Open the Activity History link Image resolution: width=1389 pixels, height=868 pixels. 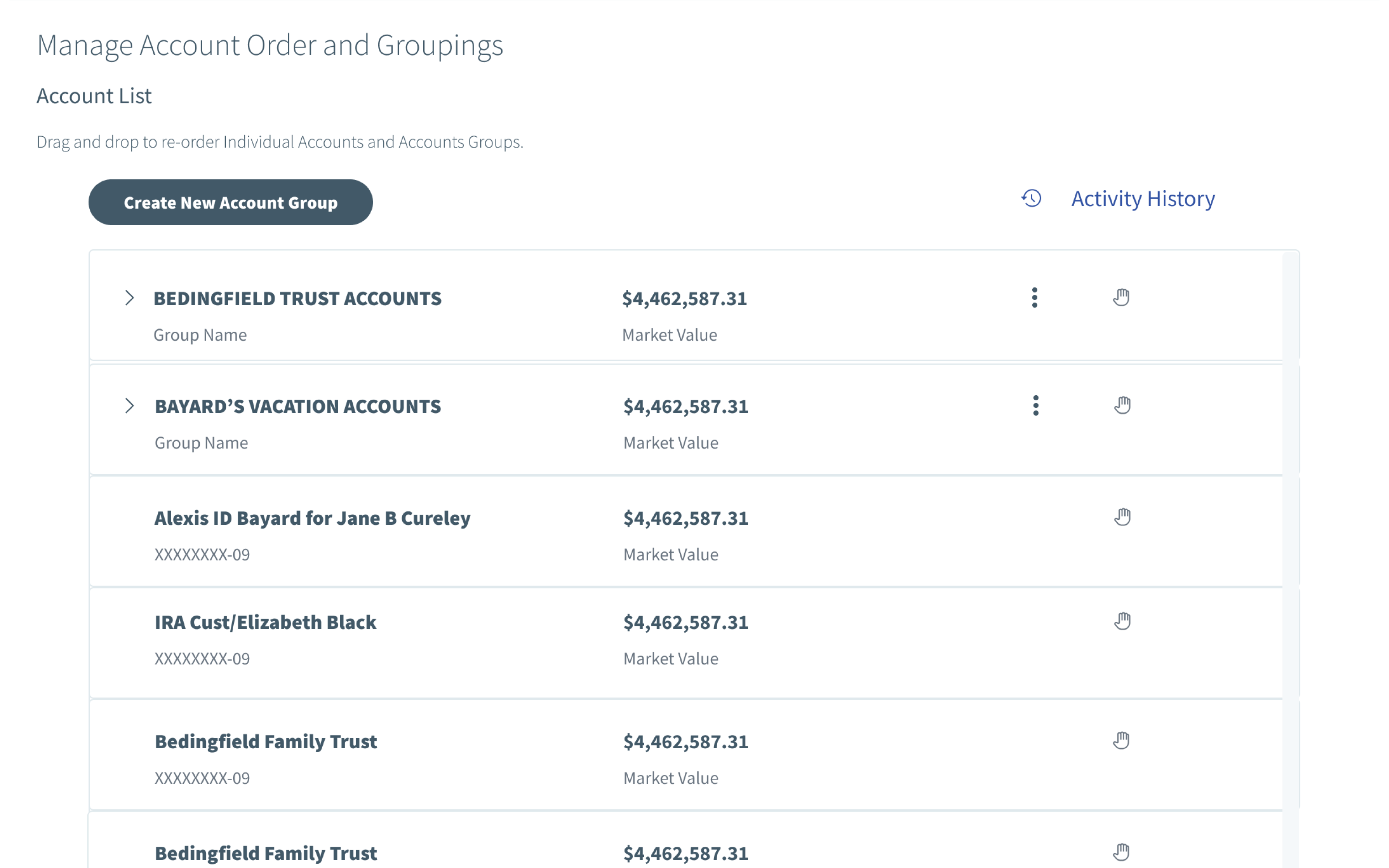tap(1143, 199)
